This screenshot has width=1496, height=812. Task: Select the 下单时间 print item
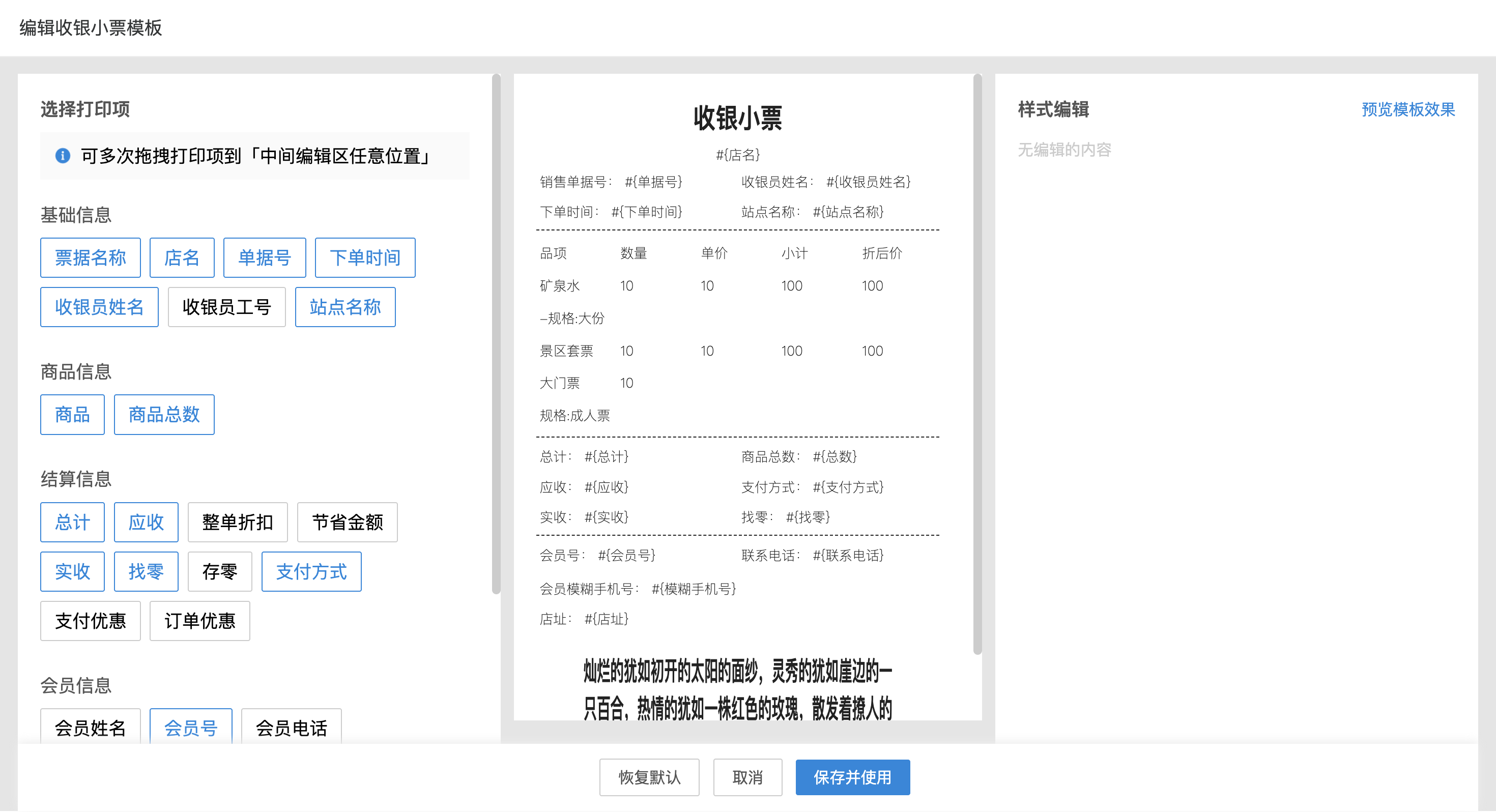coord(365,257)
